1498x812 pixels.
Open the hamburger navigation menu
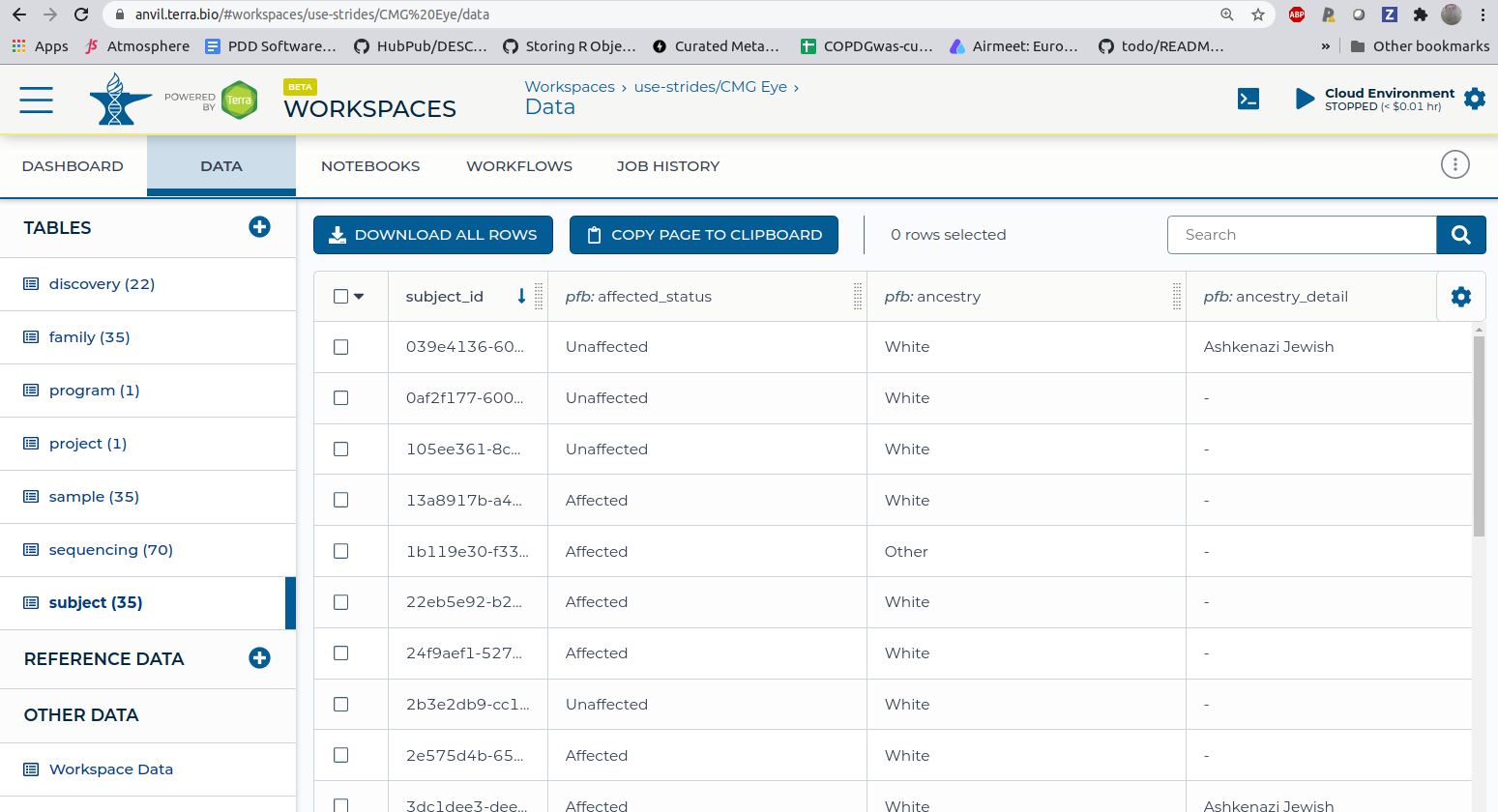(37, 100)
